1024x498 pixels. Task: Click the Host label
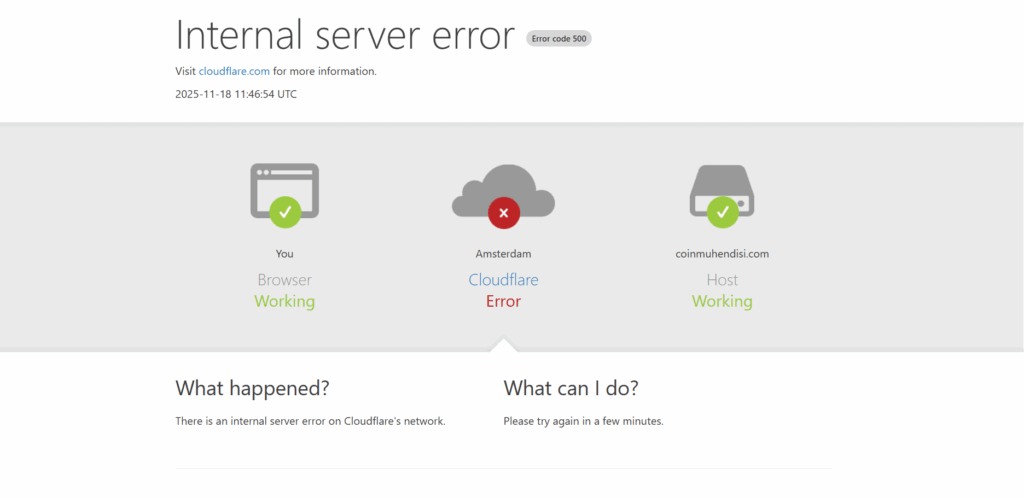pyautogui.click(x=722, y=280)
